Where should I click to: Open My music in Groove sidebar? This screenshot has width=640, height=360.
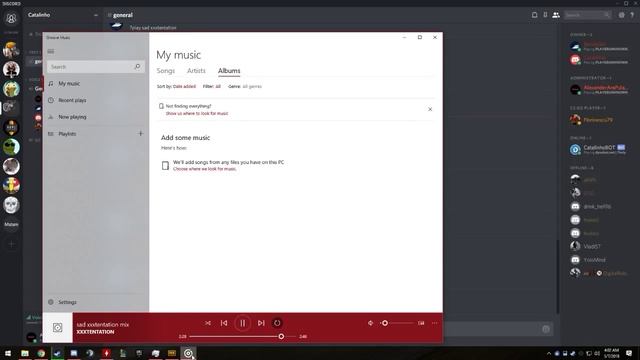96,83
